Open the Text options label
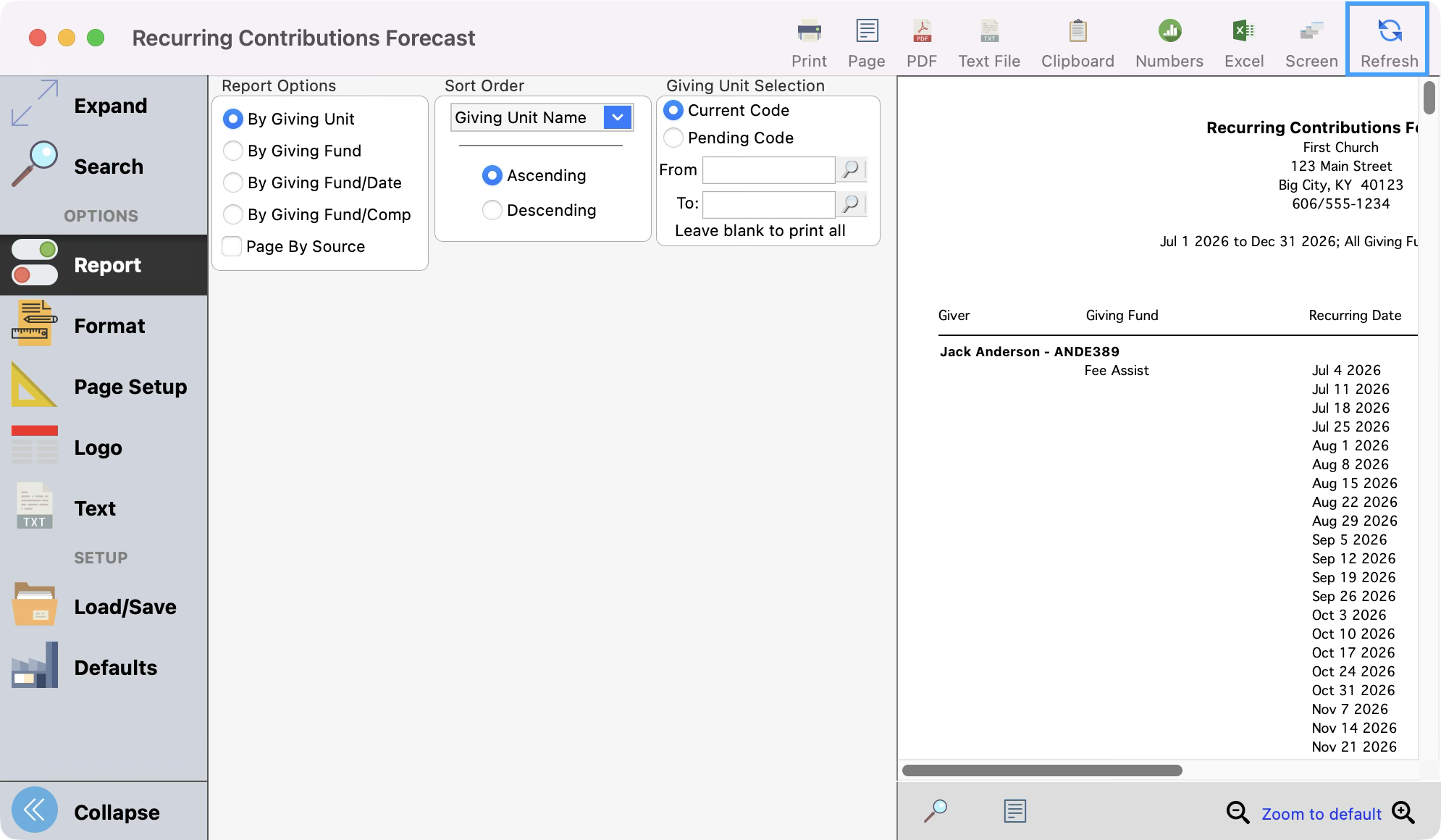Viewport: 1441px width, 840px height. 96,508
